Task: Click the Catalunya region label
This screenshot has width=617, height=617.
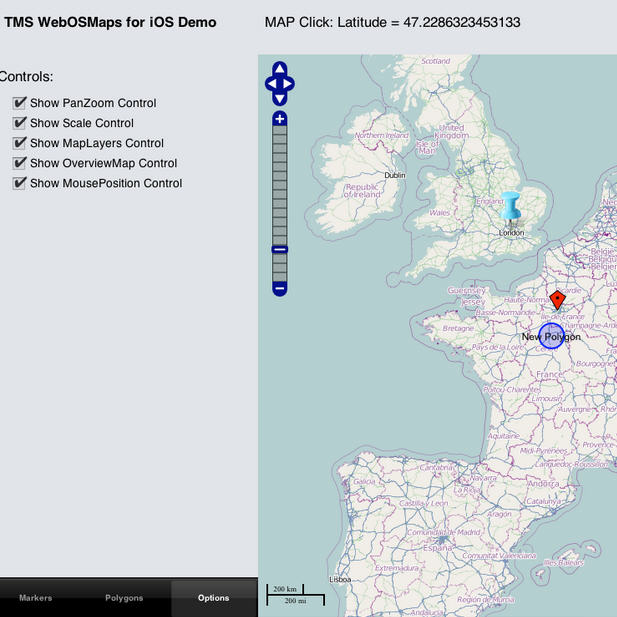Action: pyautogui.click(x=543, y=501)
